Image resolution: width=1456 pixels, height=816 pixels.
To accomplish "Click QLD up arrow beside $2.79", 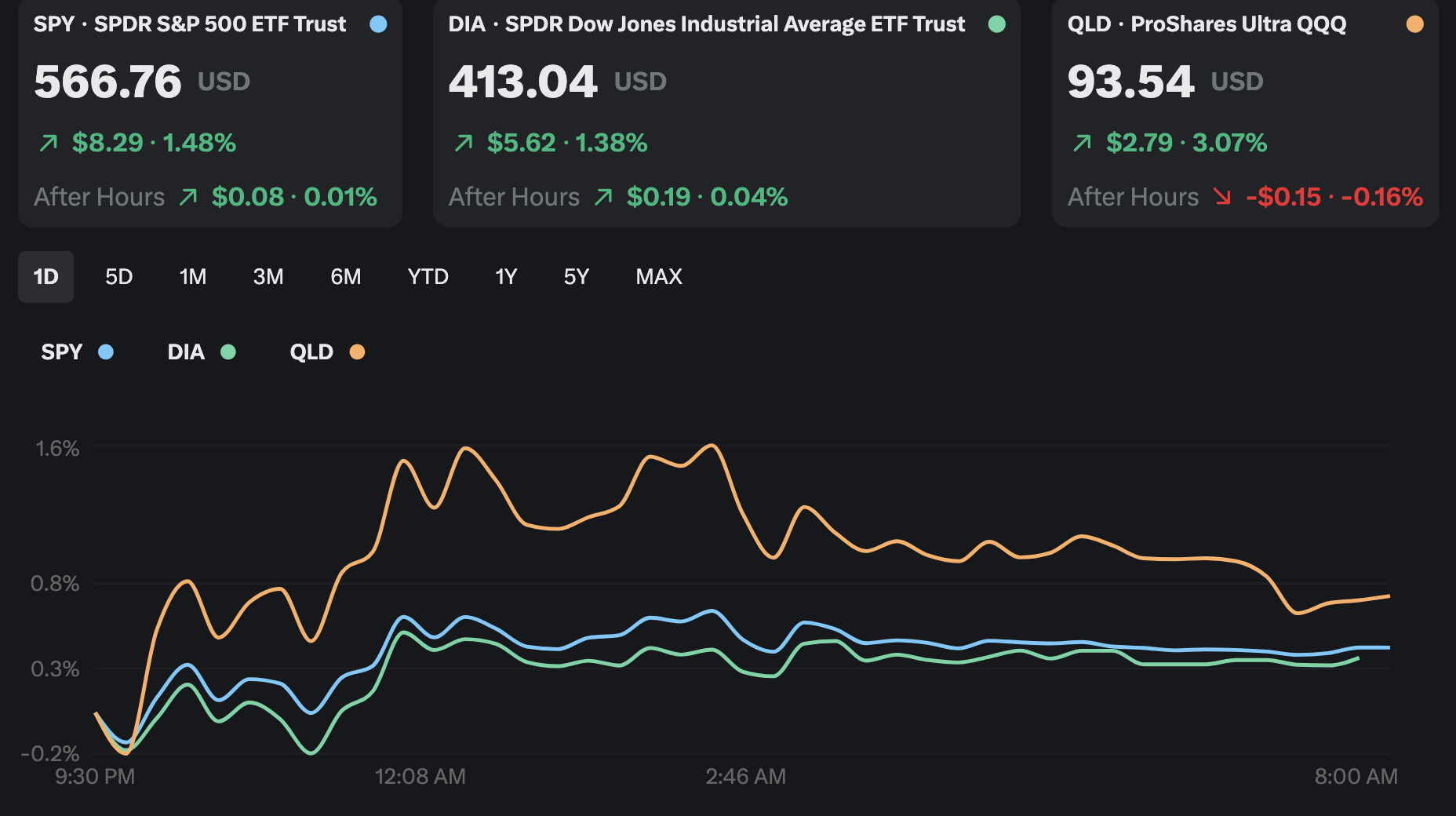I will (x=1083, y=143).
